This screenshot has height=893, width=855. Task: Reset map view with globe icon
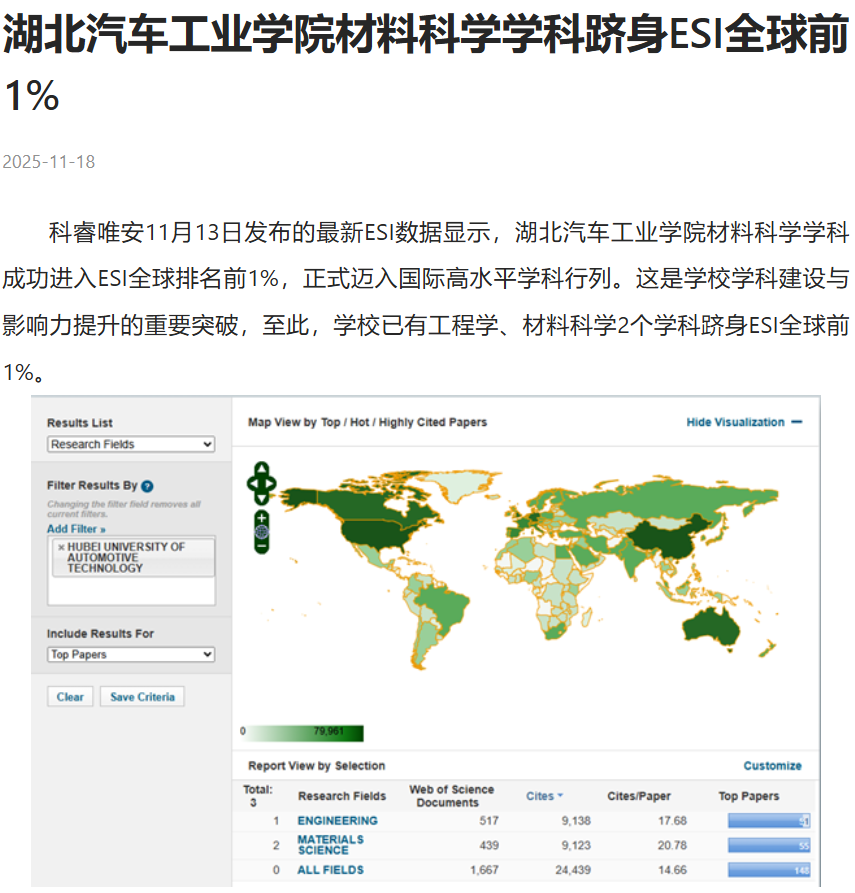(x=262, y=532)
